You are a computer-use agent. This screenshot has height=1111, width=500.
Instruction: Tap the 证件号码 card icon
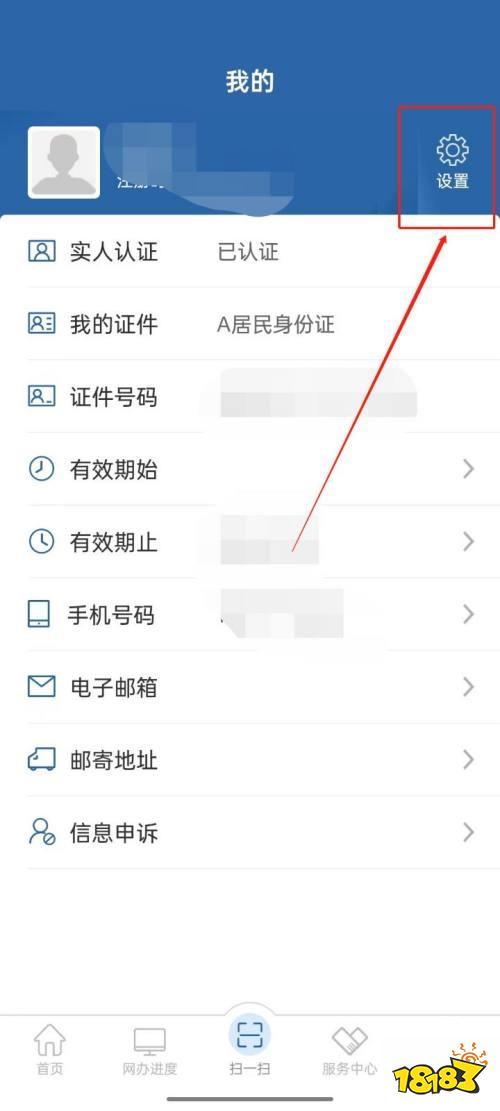pos(42,396)
